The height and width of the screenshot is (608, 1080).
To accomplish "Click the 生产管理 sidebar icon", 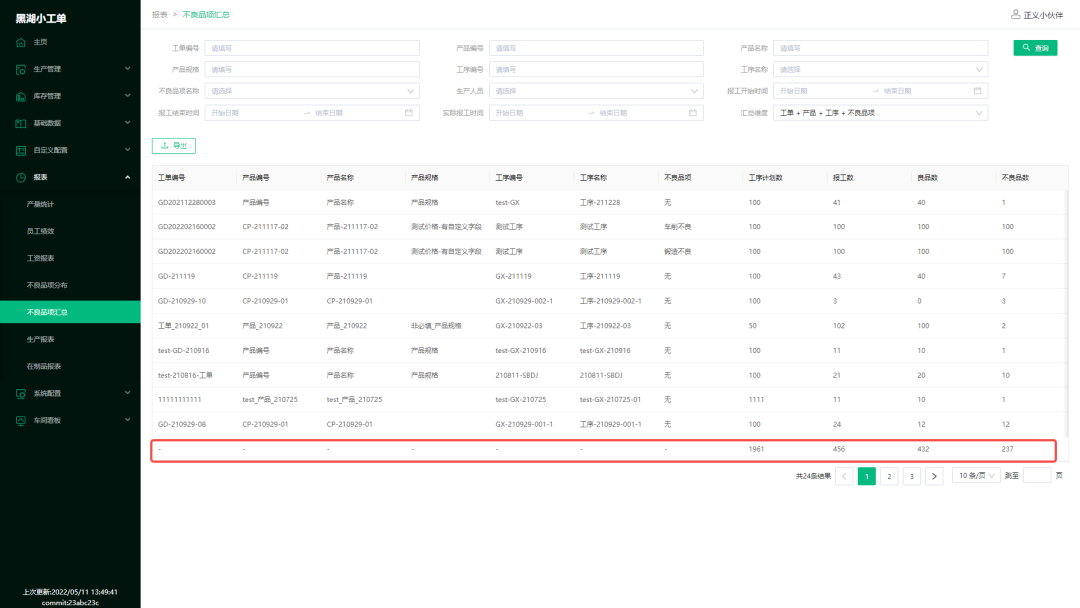I will (x=21, y=69).
